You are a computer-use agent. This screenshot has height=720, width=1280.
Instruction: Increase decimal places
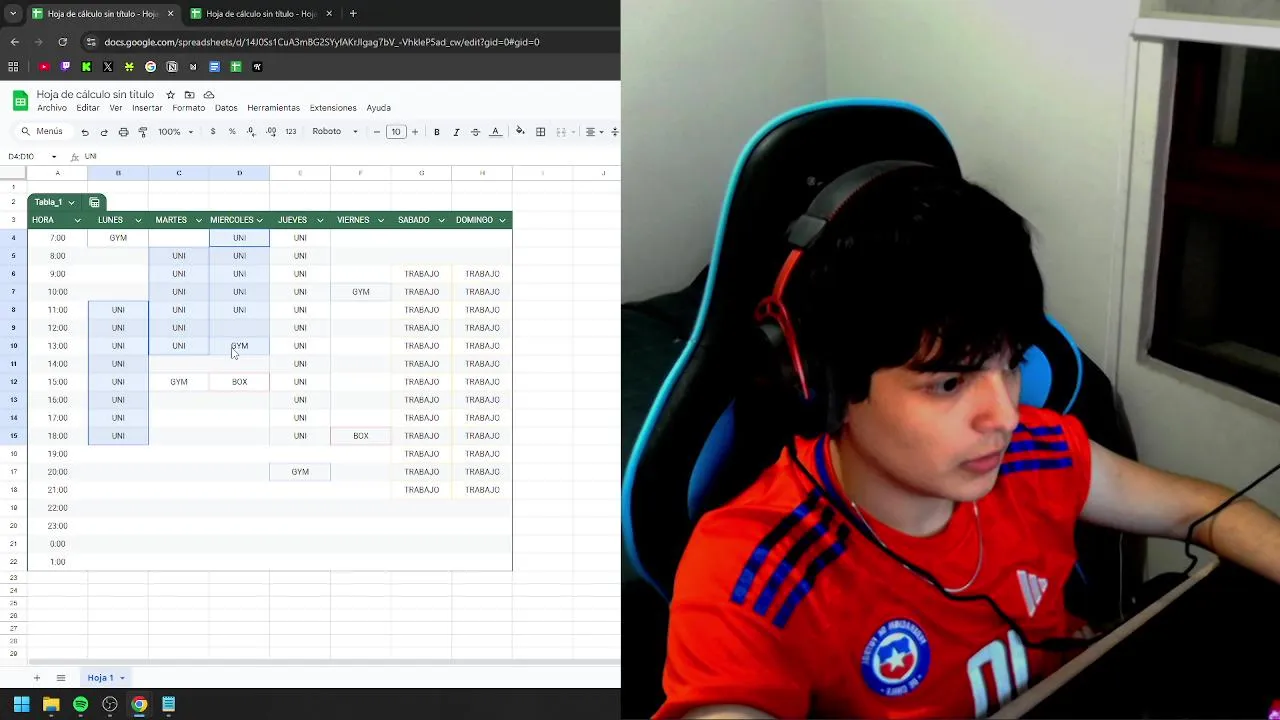tap(269, 132)
